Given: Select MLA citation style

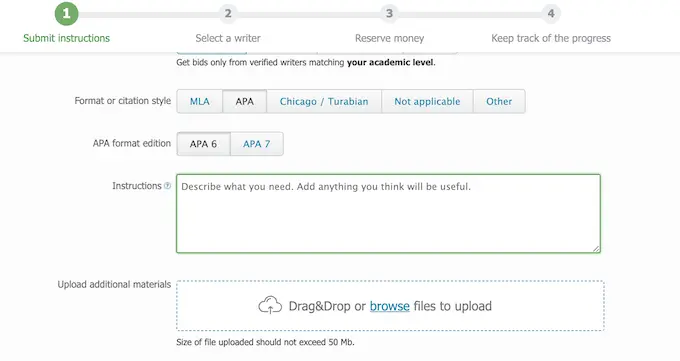Looking at the screenshot, I should pos(199,101).
